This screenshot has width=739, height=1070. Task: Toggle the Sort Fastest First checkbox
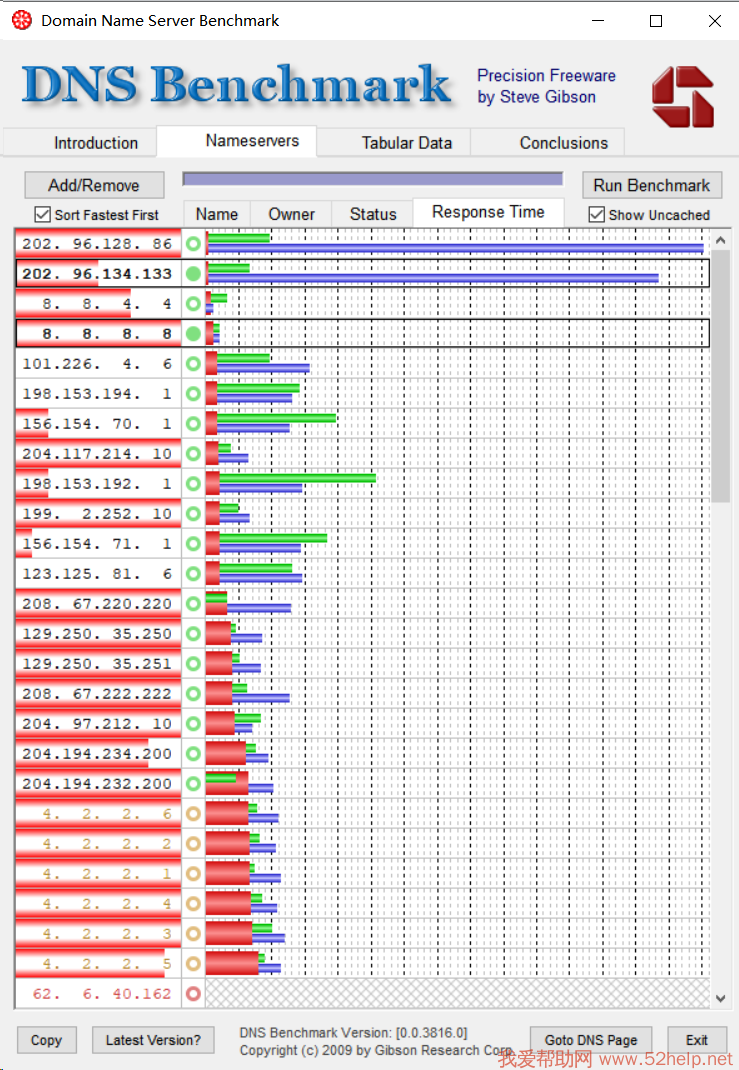pyautogui.click(x=42, y=214)
